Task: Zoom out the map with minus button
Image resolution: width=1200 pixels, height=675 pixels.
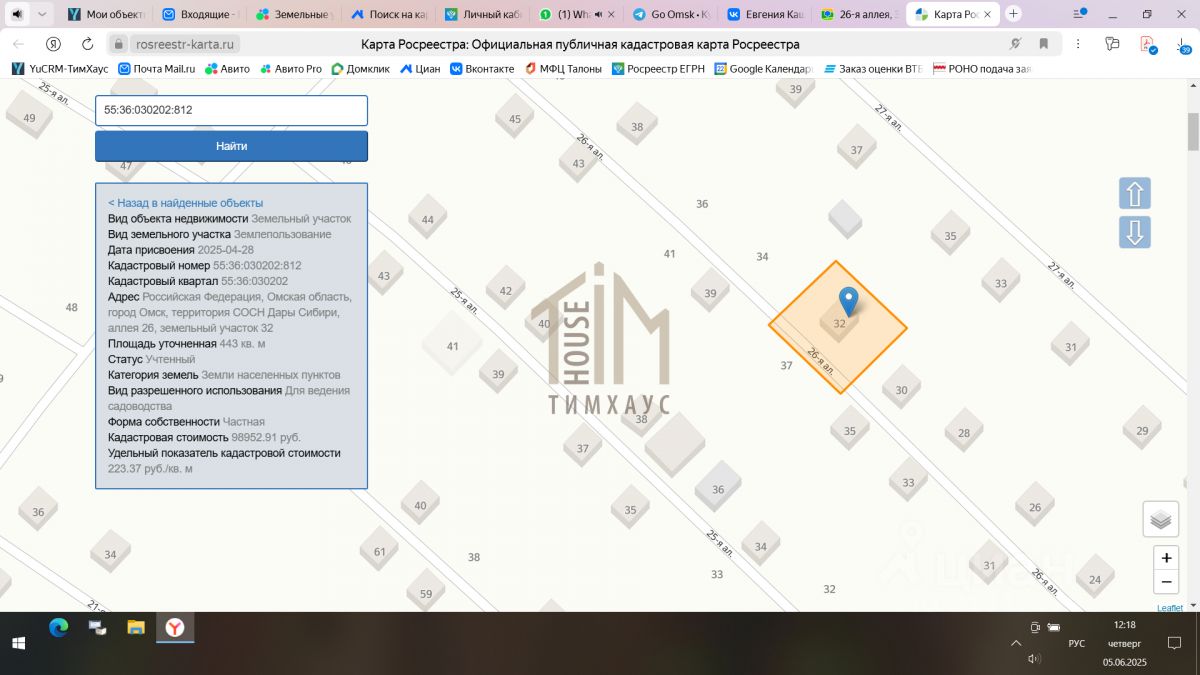Action: (x=1166, y=582)
